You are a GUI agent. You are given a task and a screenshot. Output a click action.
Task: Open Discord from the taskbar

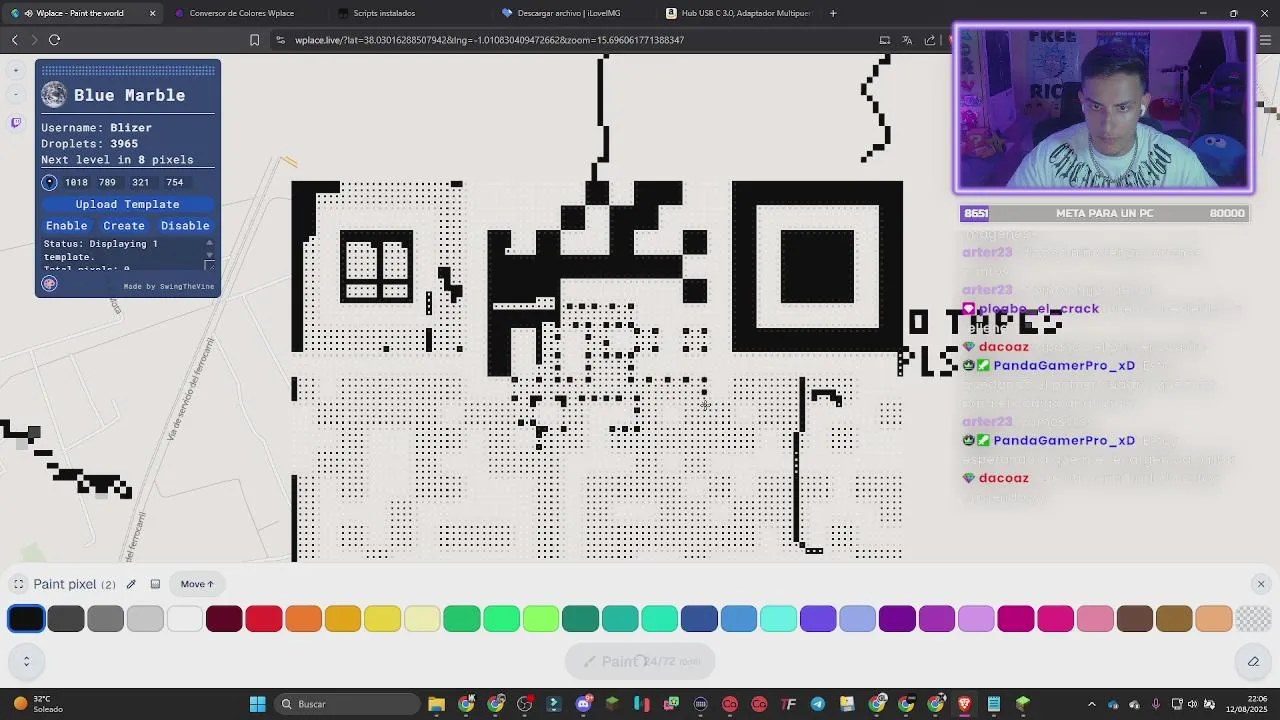click(x=584, y=704)
